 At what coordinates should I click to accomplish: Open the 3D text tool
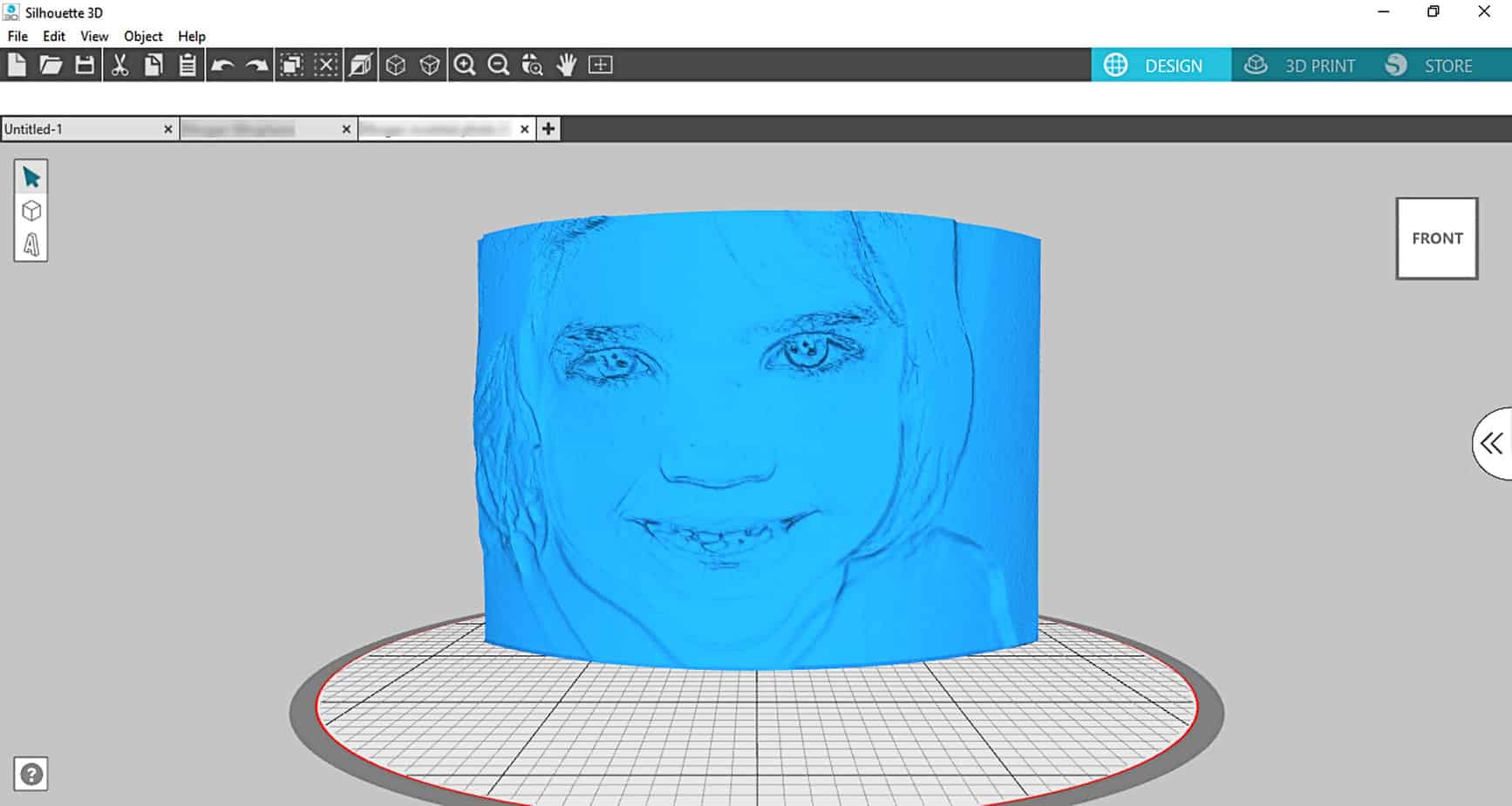tap(31, 247)
